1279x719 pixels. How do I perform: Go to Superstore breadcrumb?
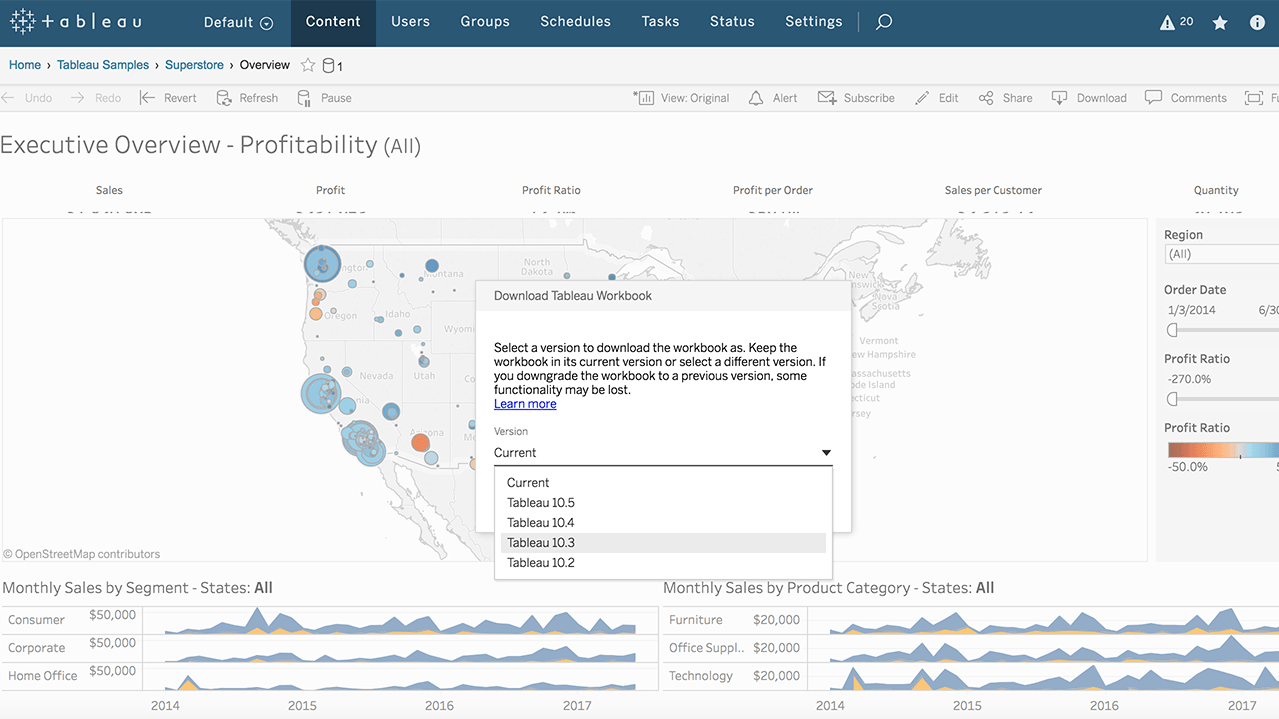(194, 65)
